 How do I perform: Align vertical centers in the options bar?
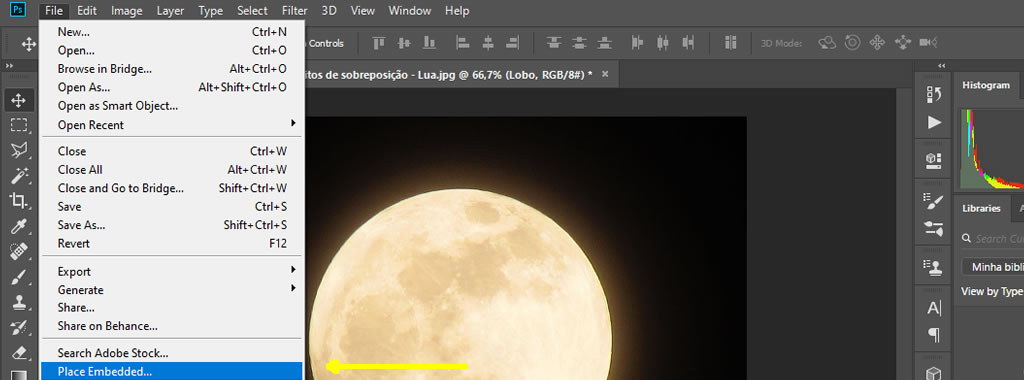tap(404, 43)
